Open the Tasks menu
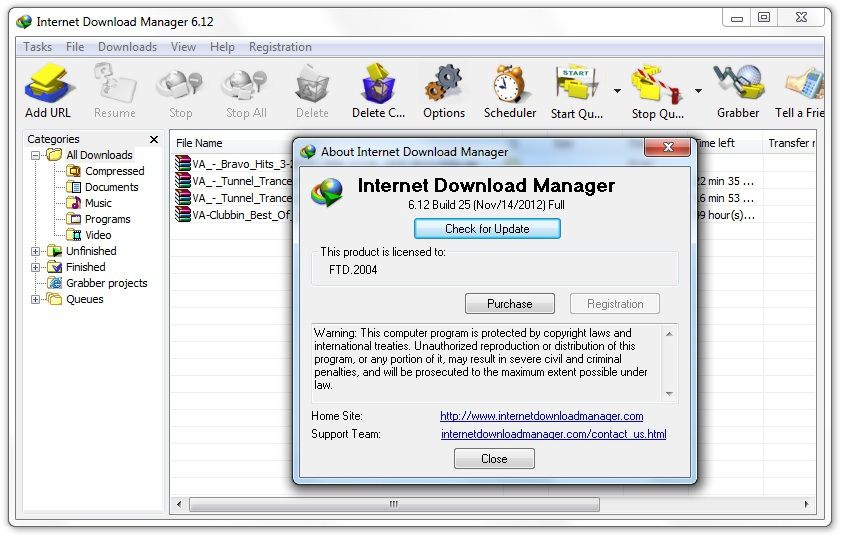The image size is (841, 539). (38, 47)
